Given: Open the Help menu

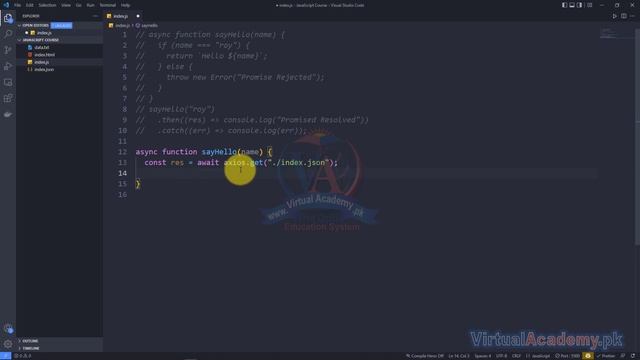Looking at the screenshot, I should 125,5.
